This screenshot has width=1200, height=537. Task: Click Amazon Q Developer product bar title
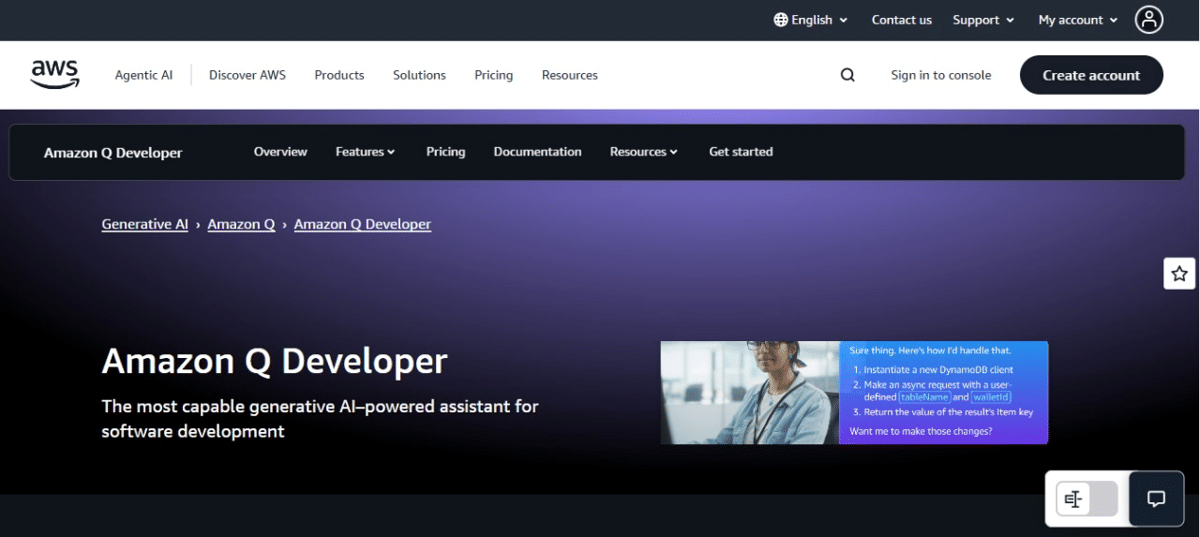pyautogui.click(x=113, y=153)
